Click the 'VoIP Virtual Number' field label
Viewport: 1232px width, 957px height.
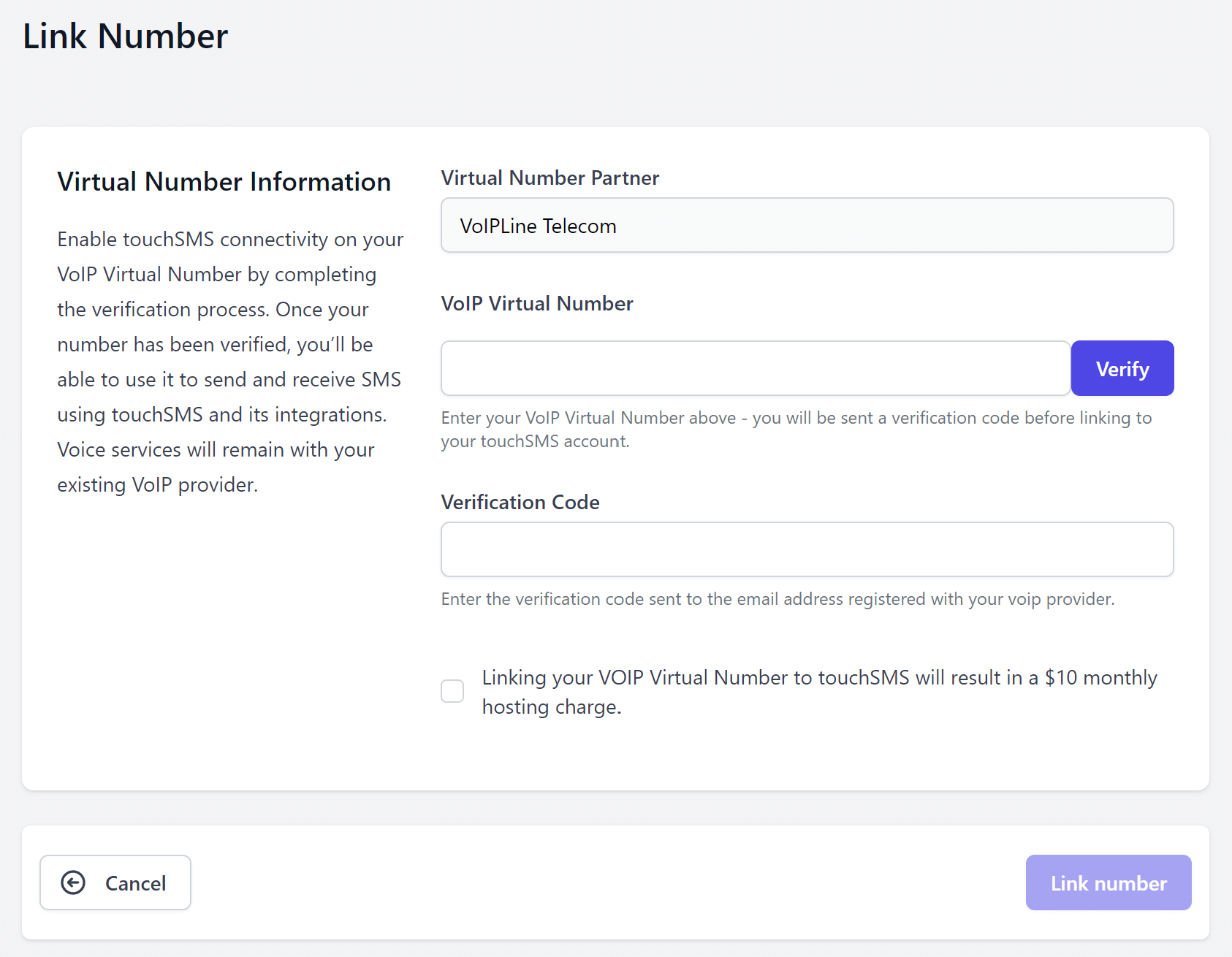coord(537,304)
